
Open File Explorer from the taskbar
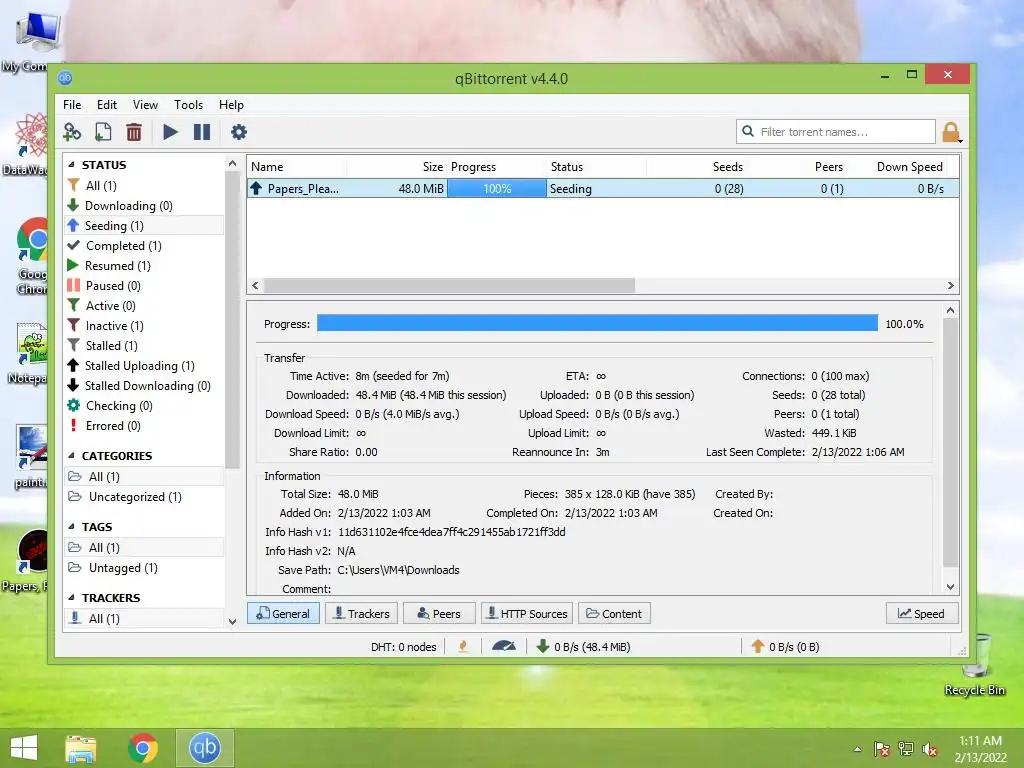tap(81, 748)
